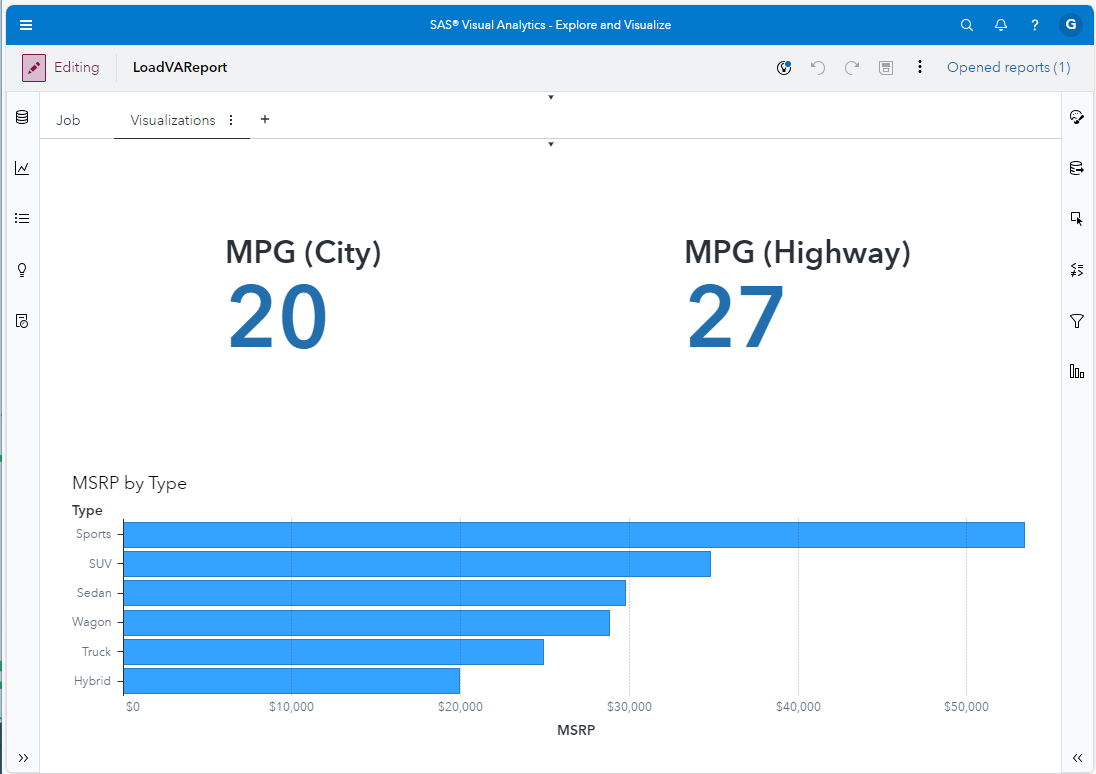This screenshot has width=1096, height=774.
Task: Open the Filters funnel icon
Action: tap(1077, 321)
